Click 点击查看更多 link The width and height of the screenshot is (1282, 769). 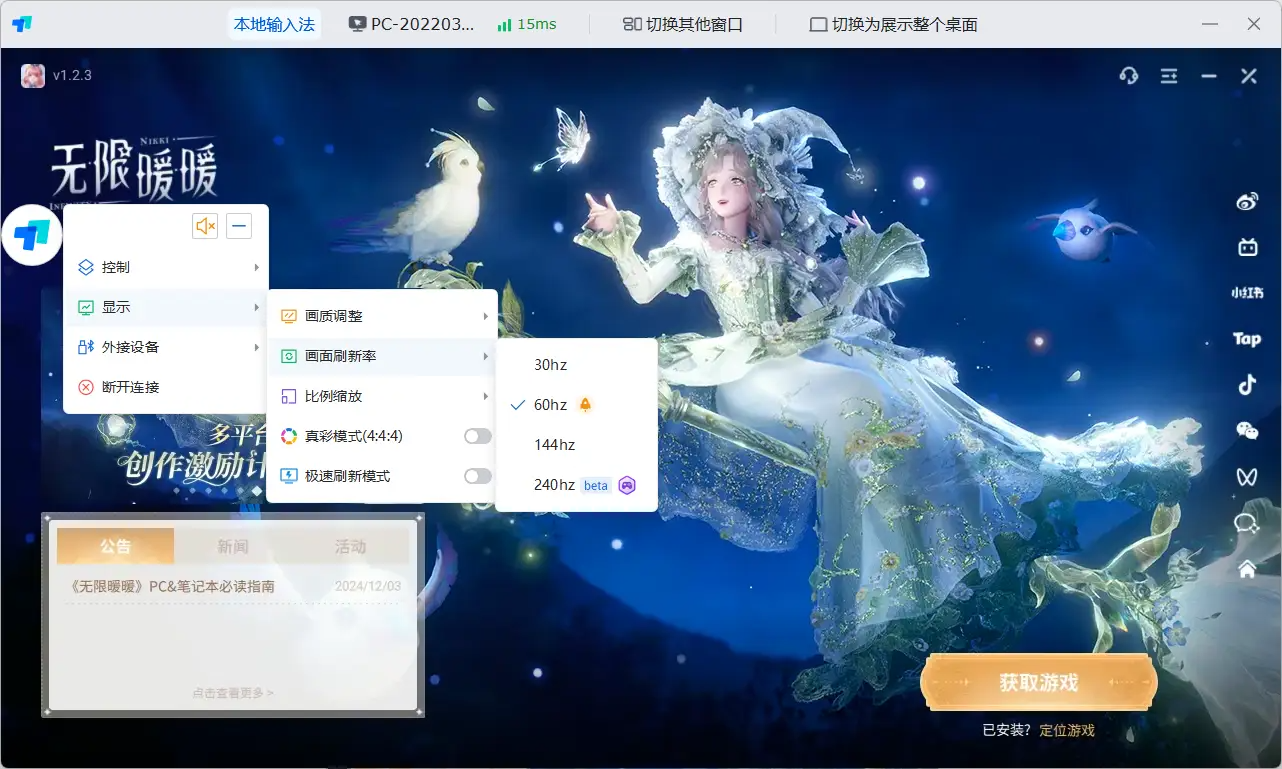point(233,692)
